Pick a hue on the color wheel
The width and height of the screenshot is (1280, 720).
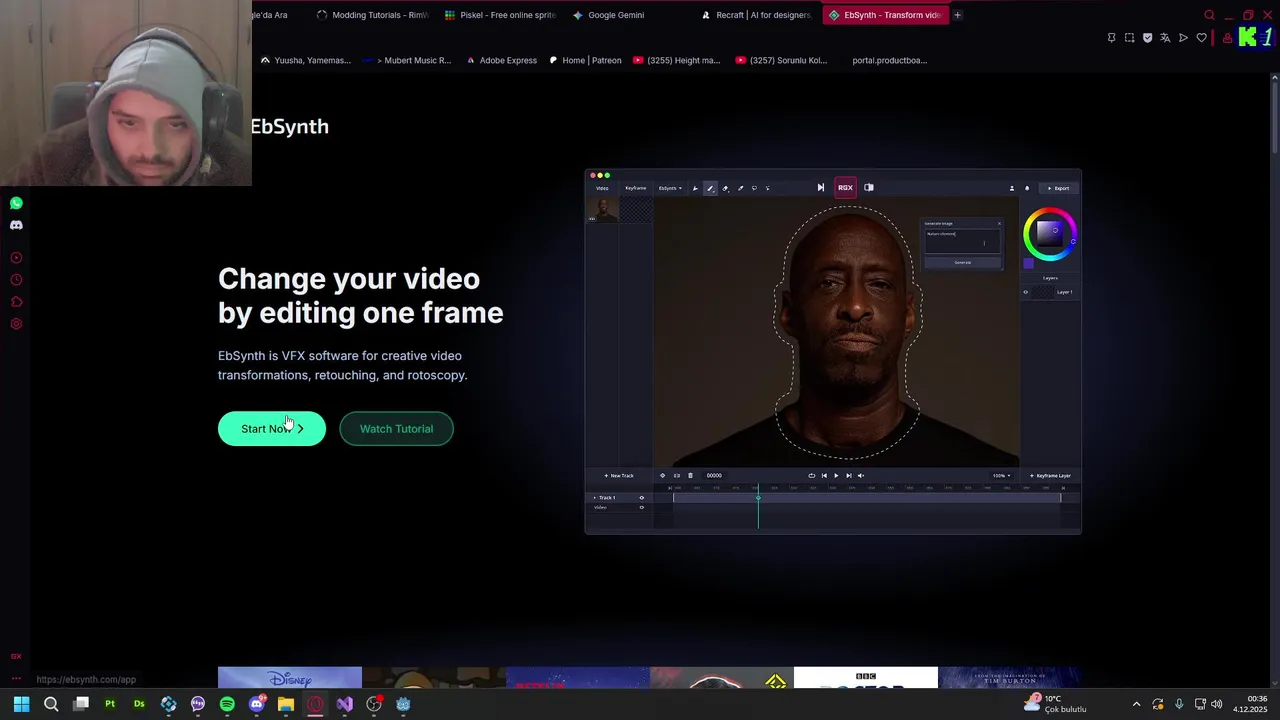coord(1049,234)
